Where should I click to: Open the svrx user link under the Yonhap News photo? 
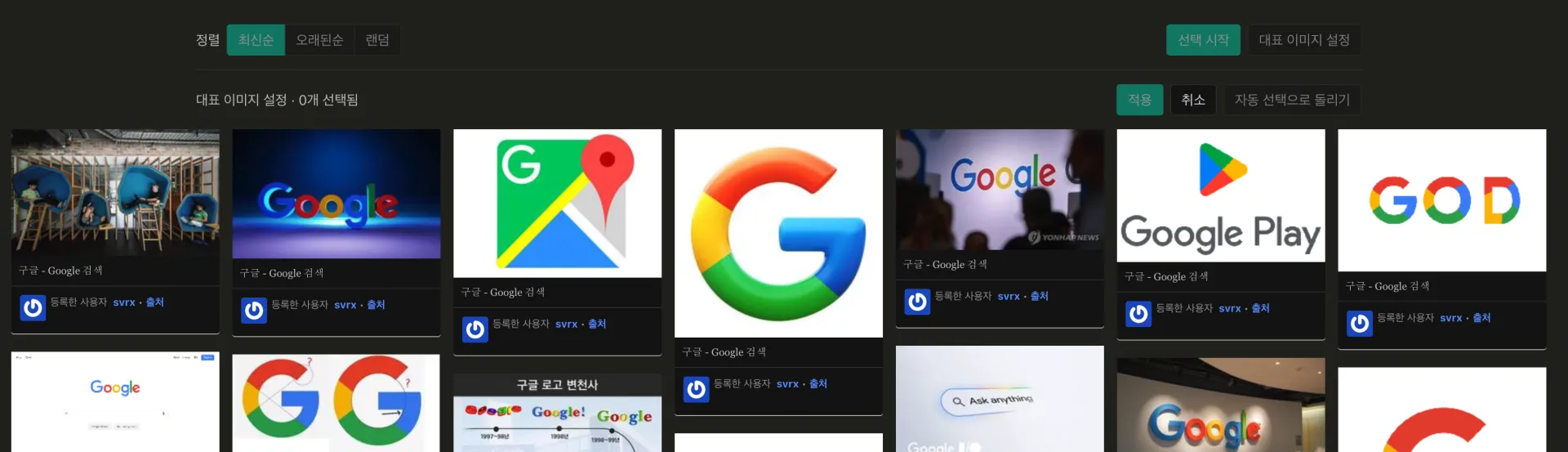coord(1009,297)
